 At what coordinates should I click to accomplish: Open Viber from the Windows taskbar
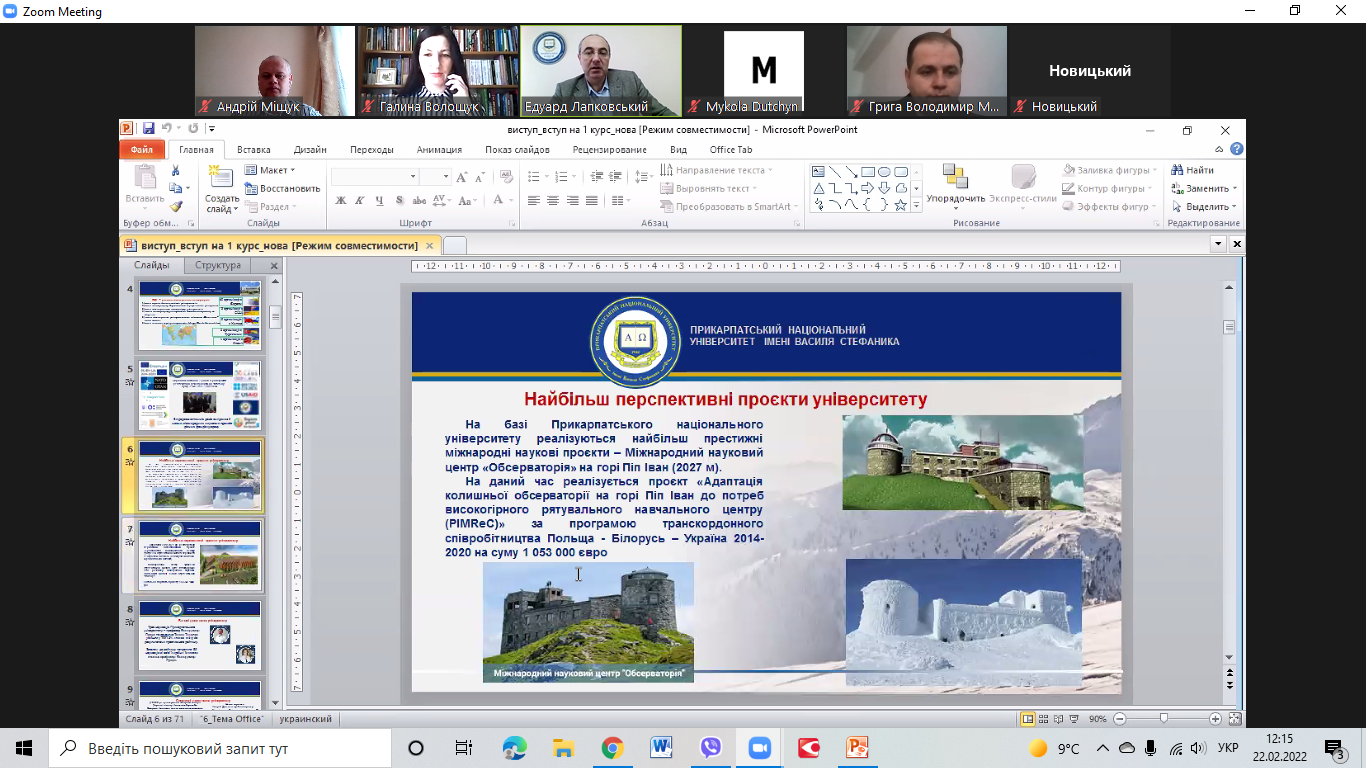click(x=711, y=748)
